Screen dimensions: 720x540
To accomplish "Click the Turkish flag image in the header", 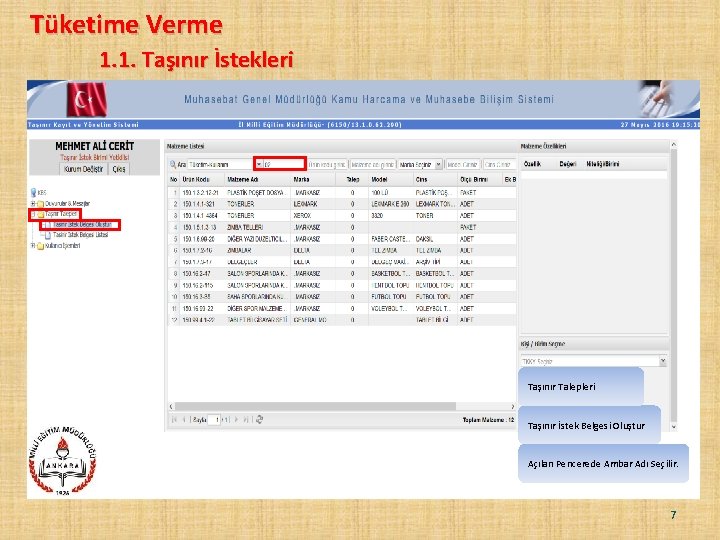I will (x=87, y=100).
